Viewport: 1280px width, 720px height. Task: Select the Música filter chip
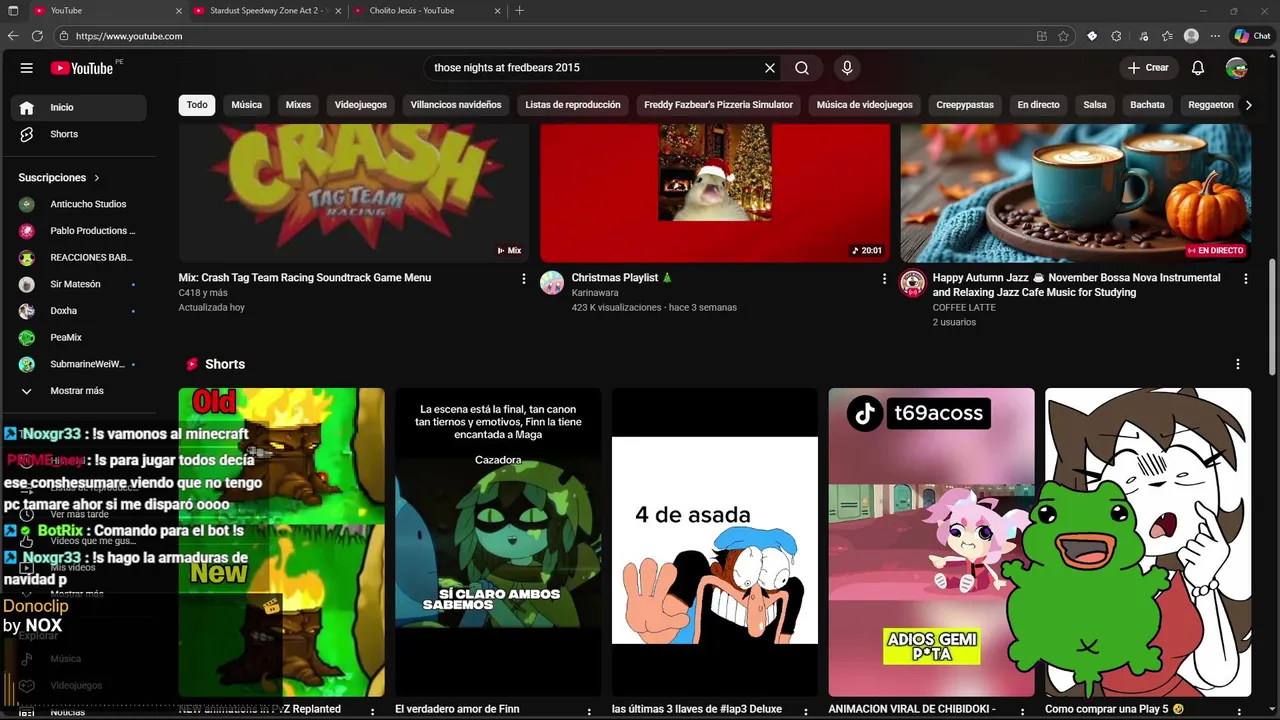pyautogui.click(x=246, y=105)
